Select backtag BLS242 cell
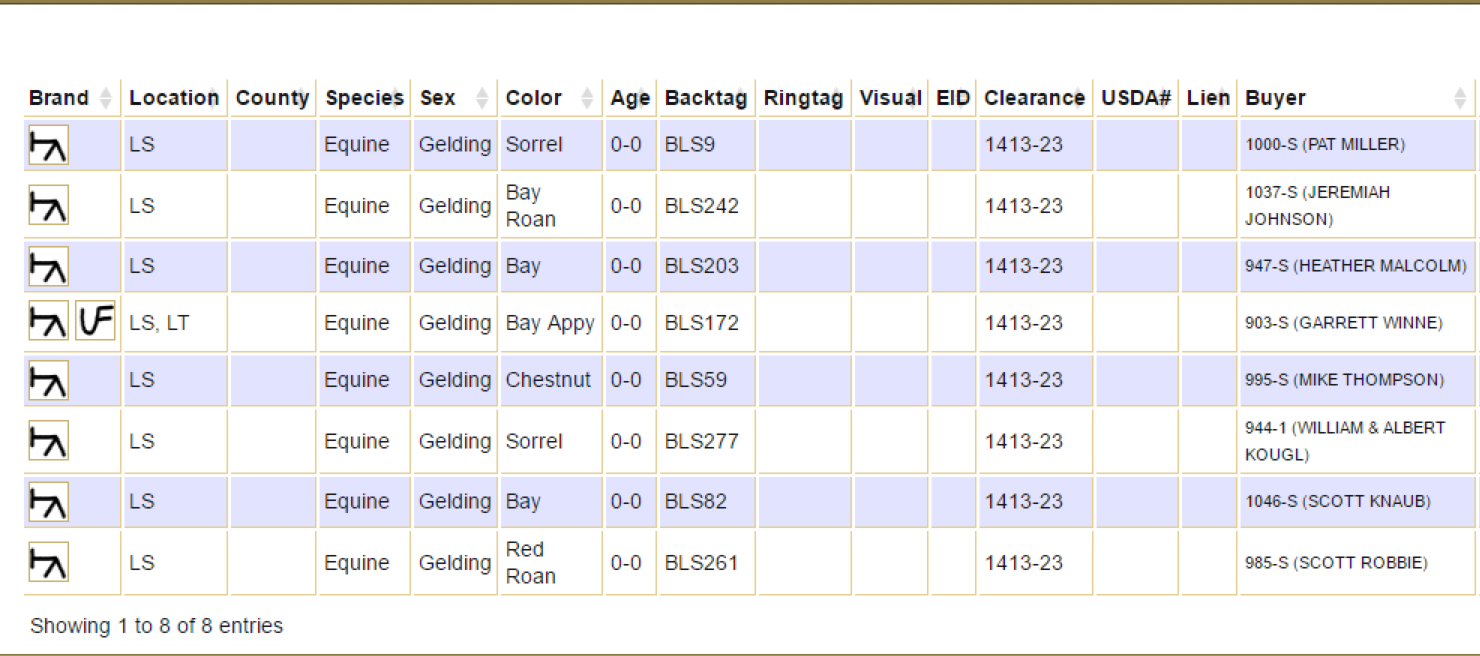The width and height of the screenshot is (1480, 656). click(x=707, y=206)
